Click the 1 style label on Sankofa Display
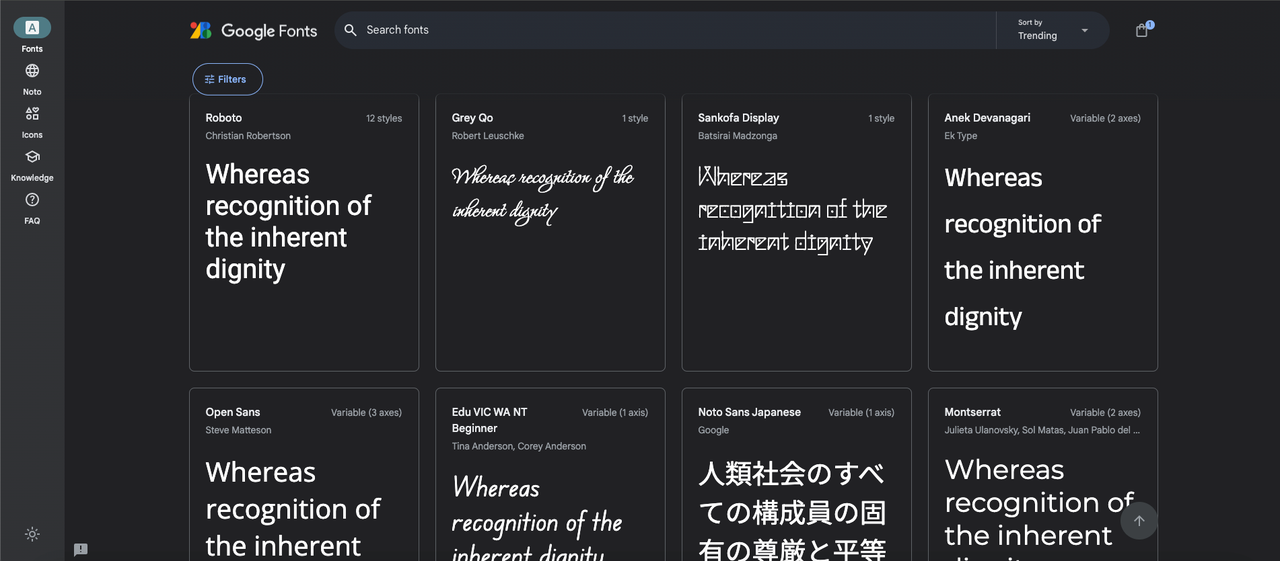 (x=881, y=118)
